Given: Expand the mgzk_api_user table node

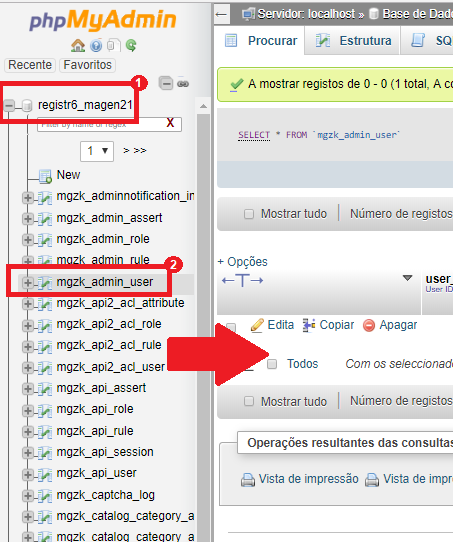Looking at the screenshot, I should pos(28,474).
